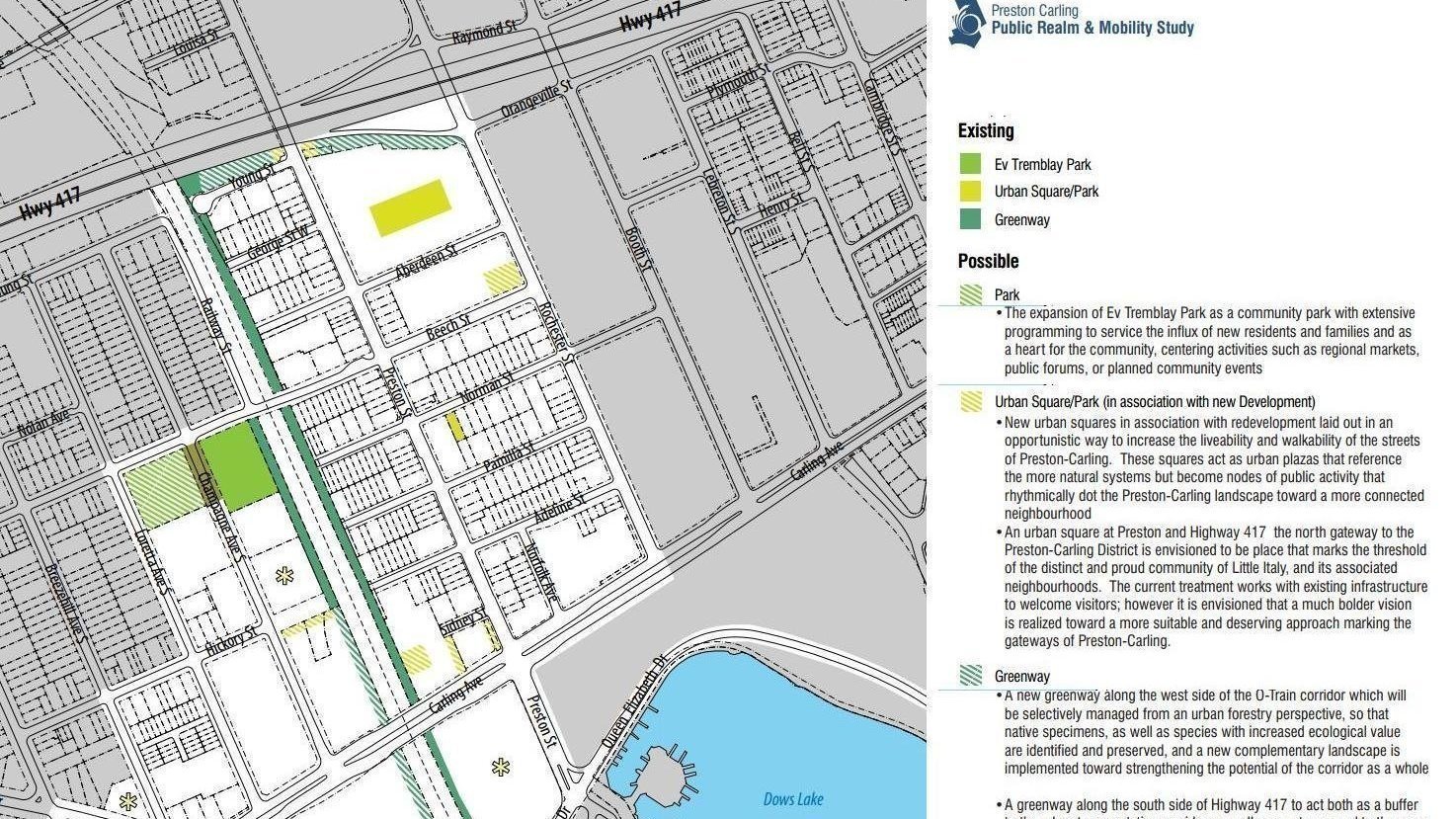Click the asterisk marker near Breezehill Ave
This screenshot has width=1456, height=819.
click(x=127, y=799)
